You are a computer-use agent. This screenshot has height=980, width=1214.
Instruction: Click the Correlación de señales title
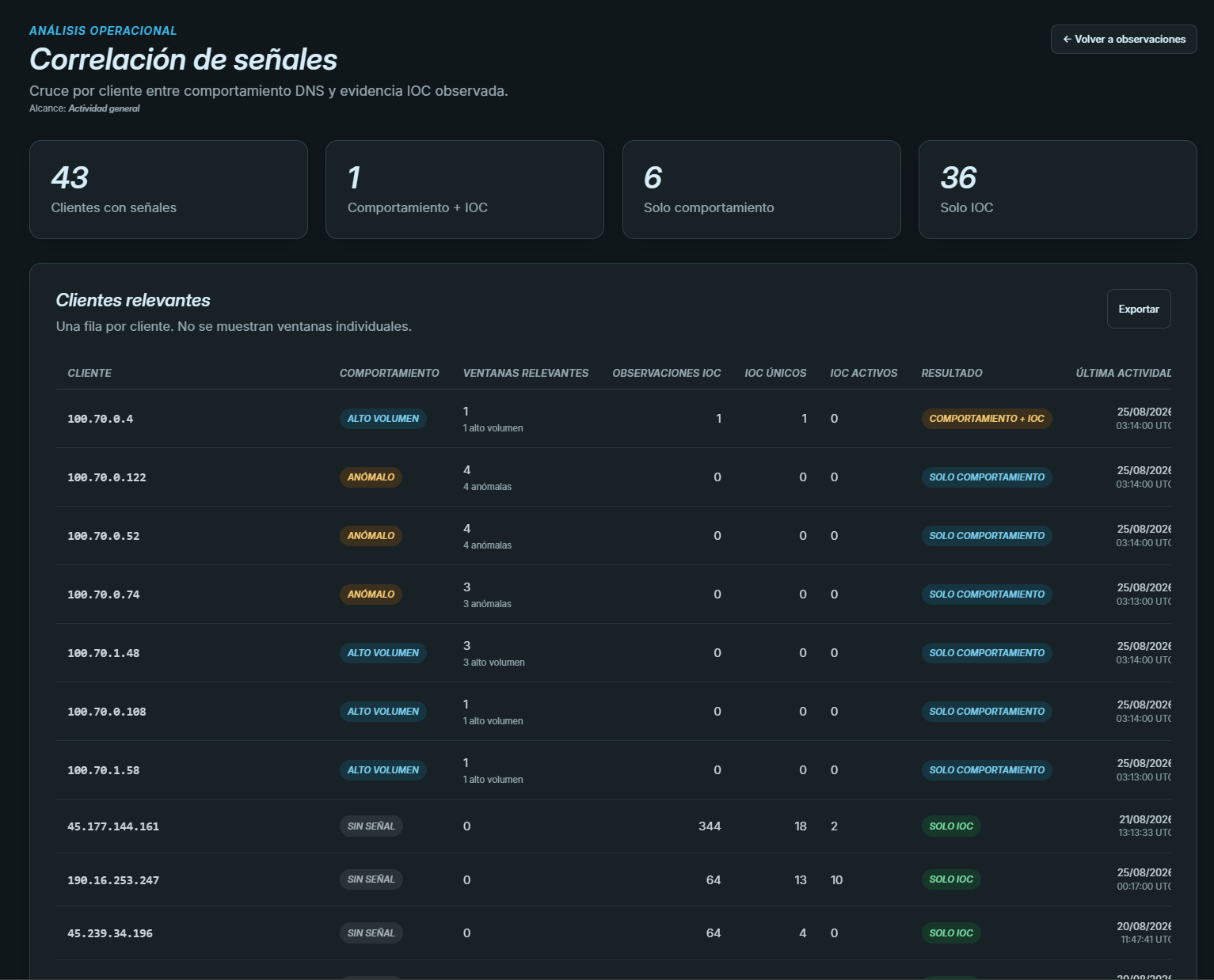(184, 60)
